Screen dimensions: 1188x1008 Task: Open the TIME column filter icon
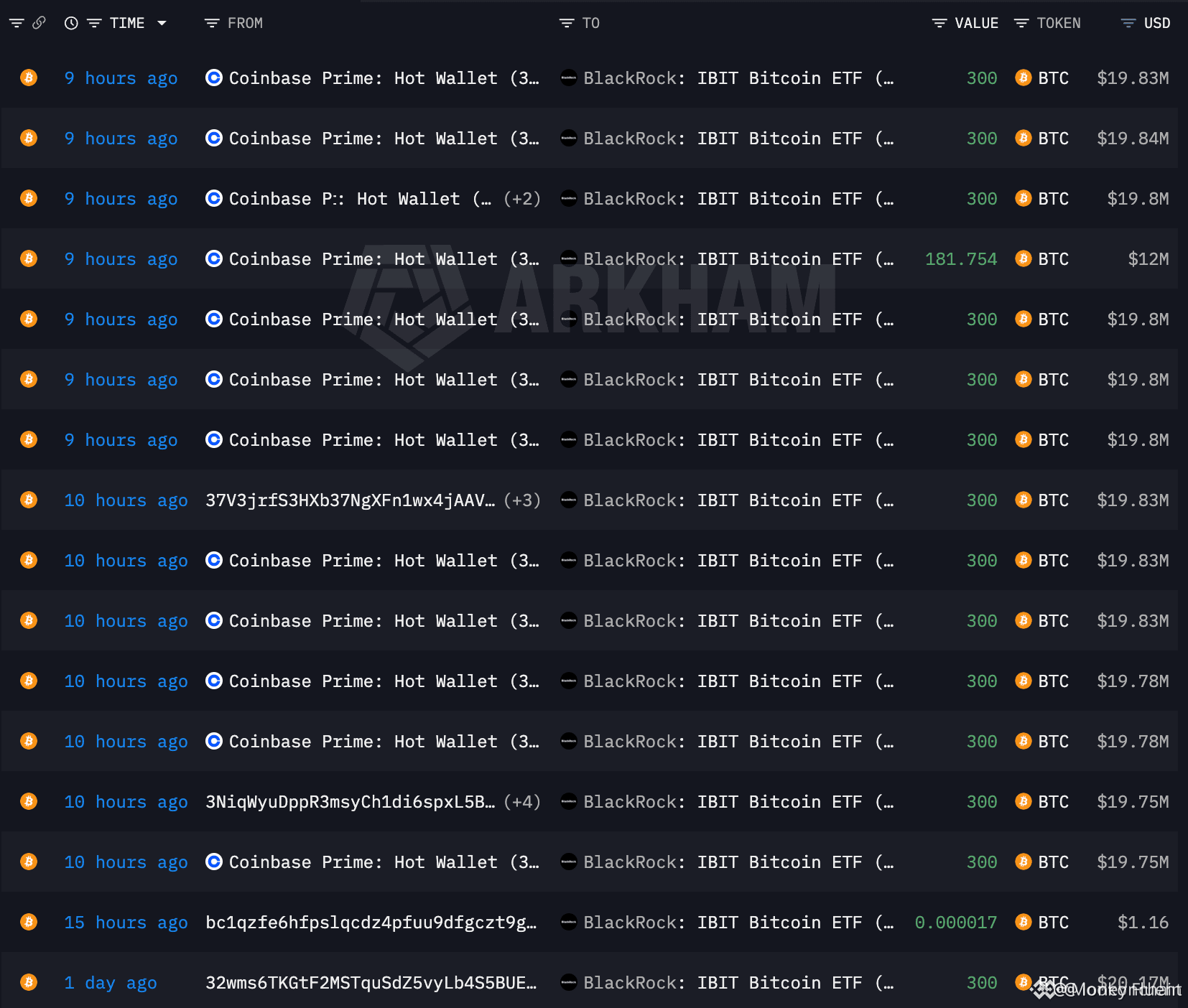pyautogui.click(x=94, y=23)
